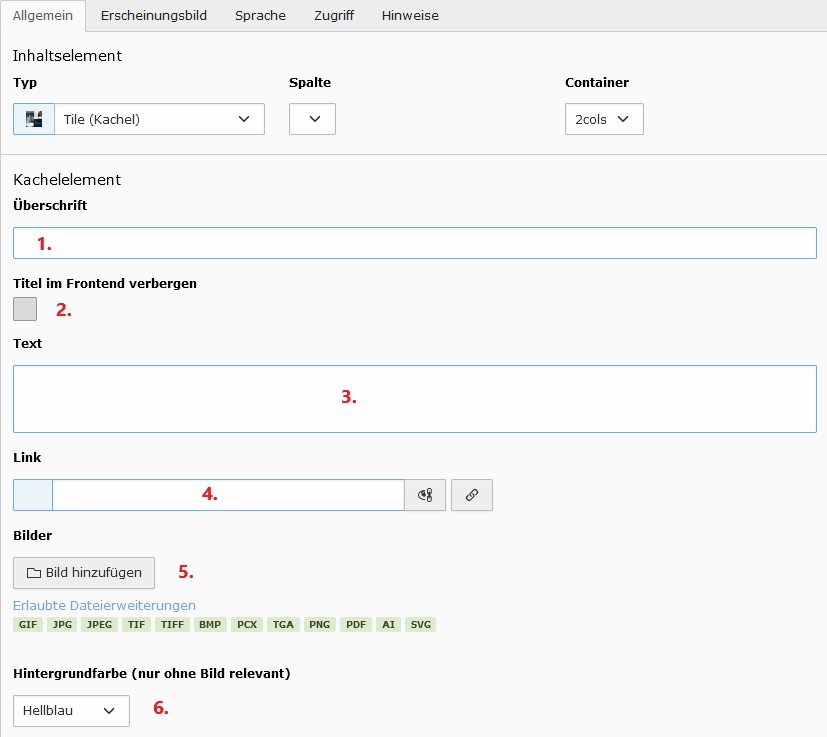Screen dimensions: 827x737
Task: Click the Bild hinzufügen button
Action: click(84, 573)
